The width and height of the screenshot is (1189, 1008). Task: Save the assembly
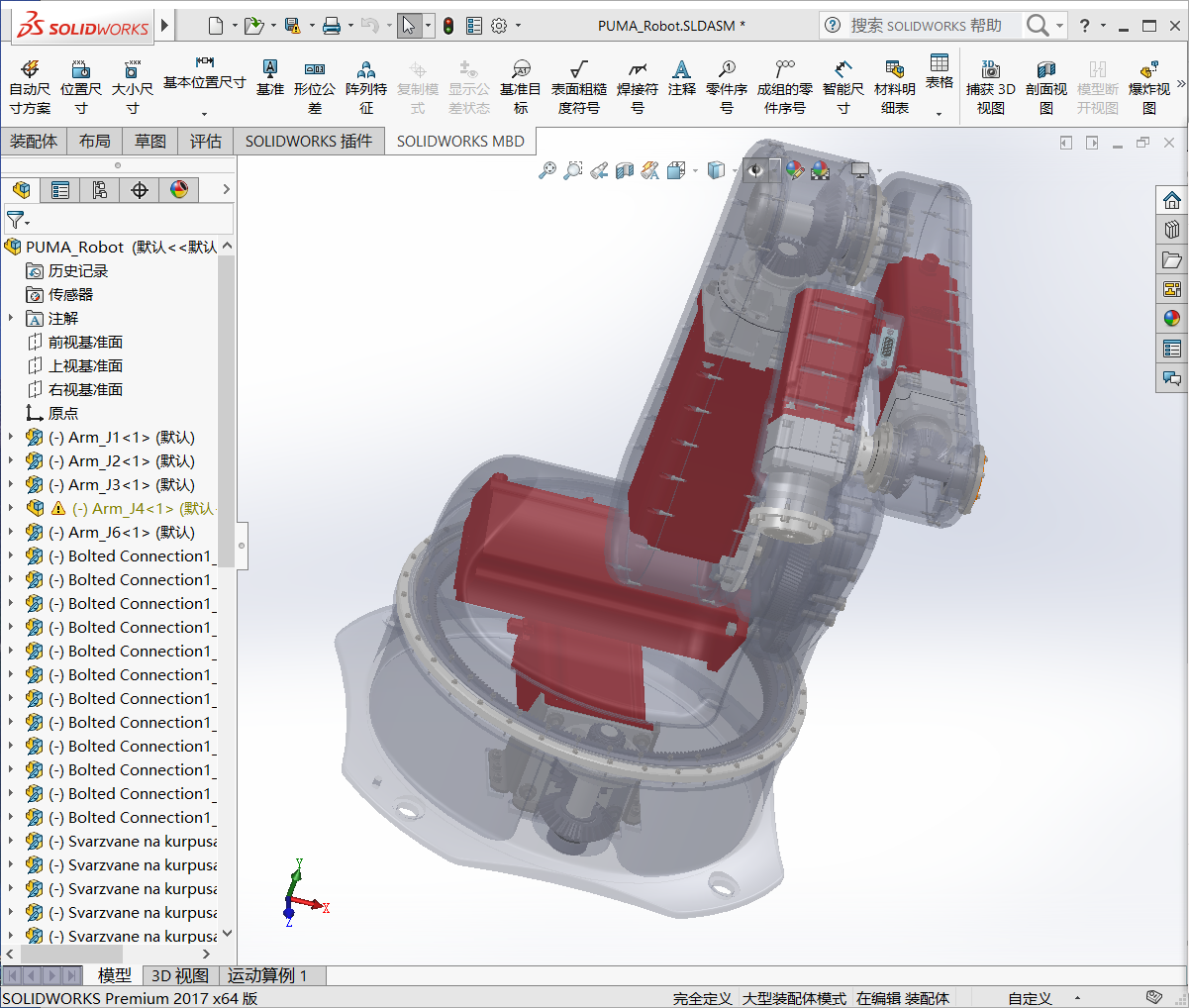(x=292, y=26)
